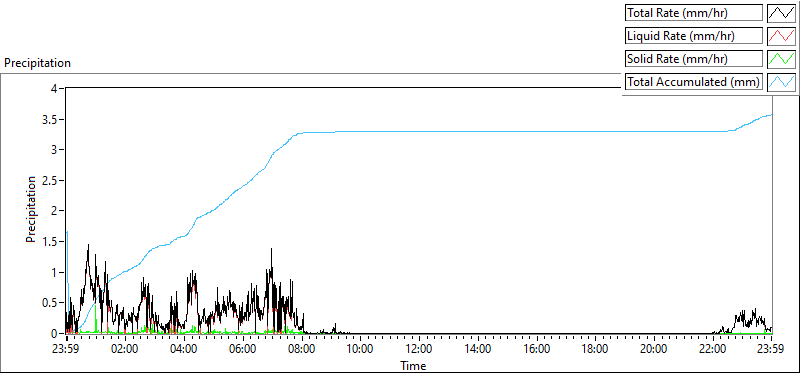Click the vertical Precipitation axis title
800x373 pixels.
click(31, 210)
